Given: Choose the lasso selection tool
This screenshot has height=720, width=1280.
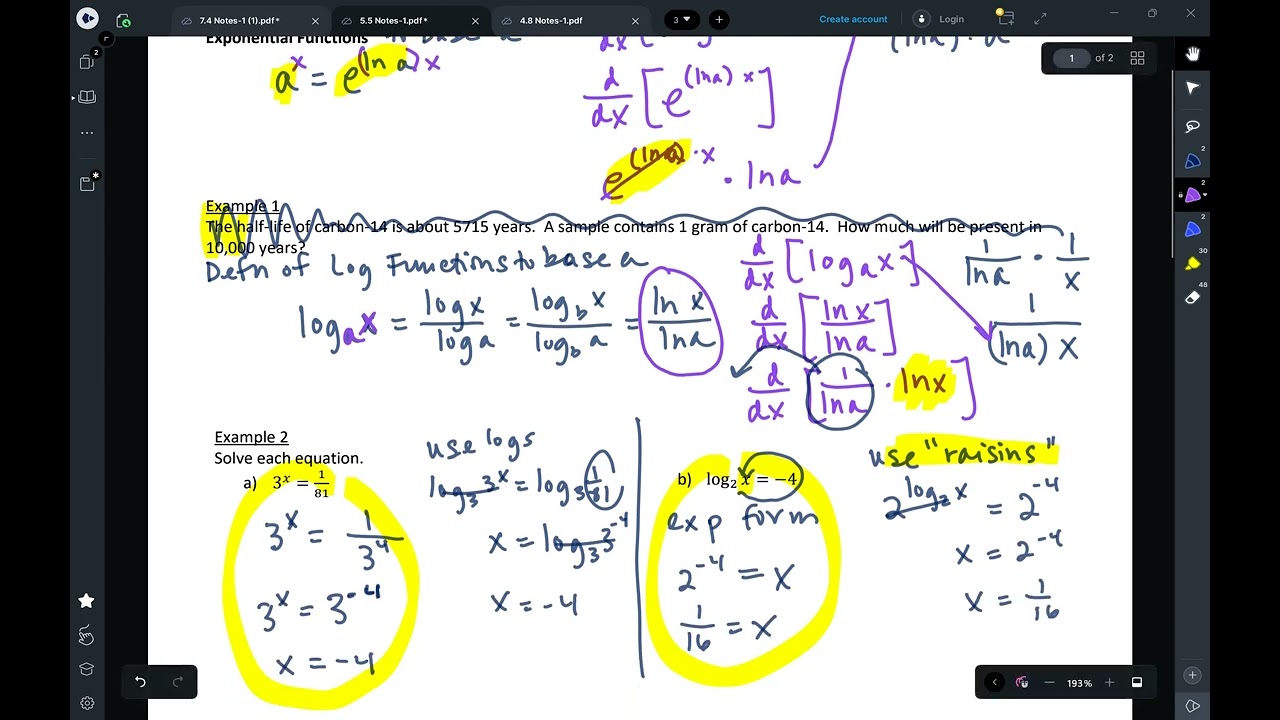Looking at the screenshot, I should (1192, 126).
